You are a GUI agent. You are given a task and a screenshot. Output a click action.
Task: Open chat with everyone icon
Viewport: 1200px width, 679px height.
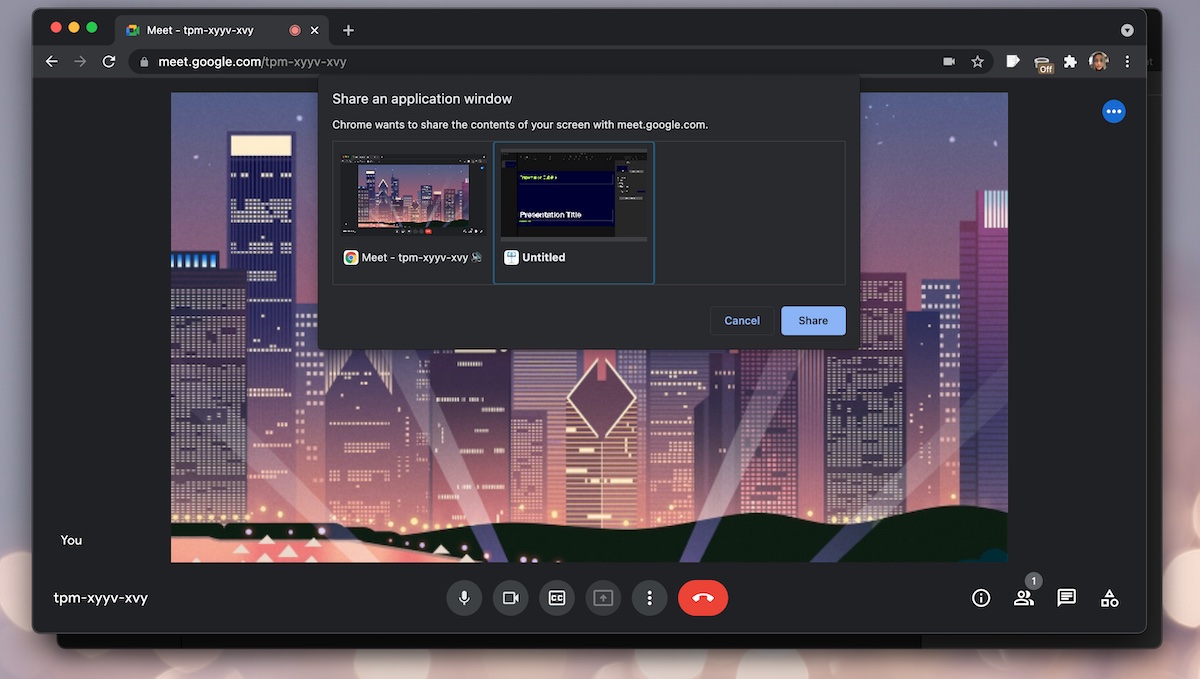click(1067, 598)
